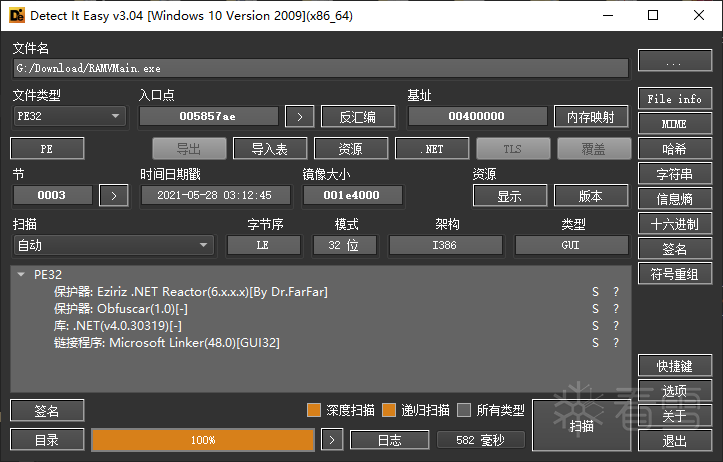Click the 100% scan progress bar

[x=203, y=440]
